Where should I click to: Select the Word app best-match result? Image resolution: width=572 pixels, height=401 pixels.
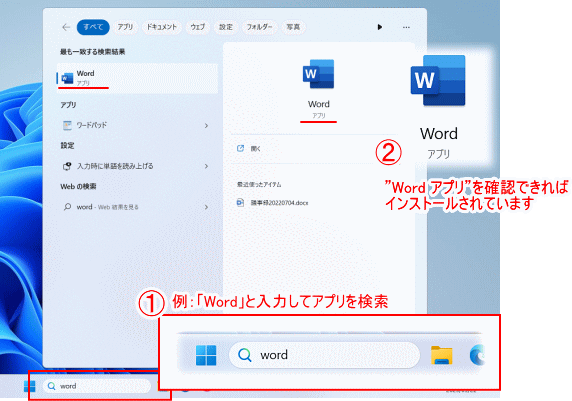(x=137, y=78)
